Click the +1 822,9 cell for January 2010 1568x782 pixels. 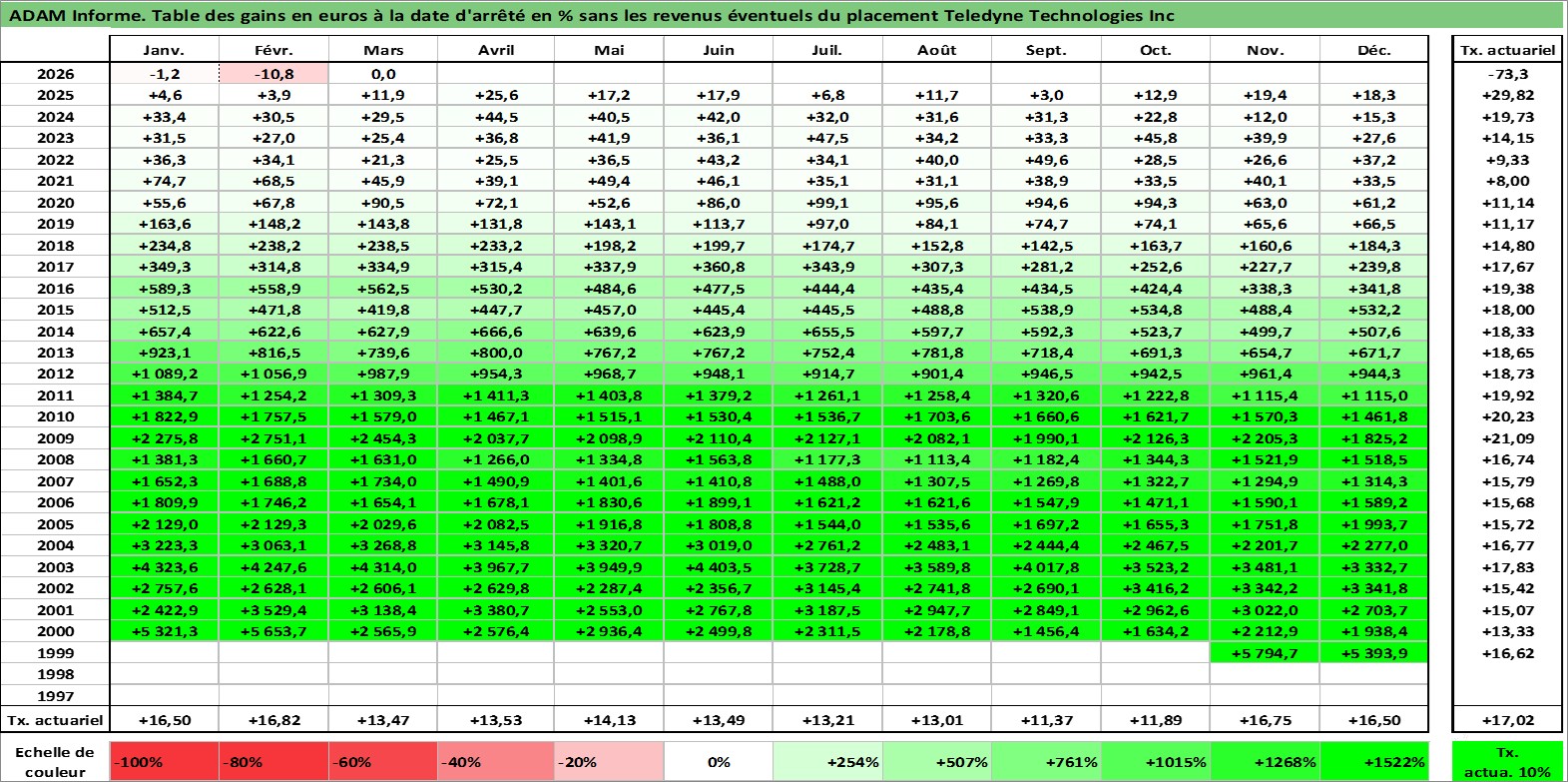point(164,416)
